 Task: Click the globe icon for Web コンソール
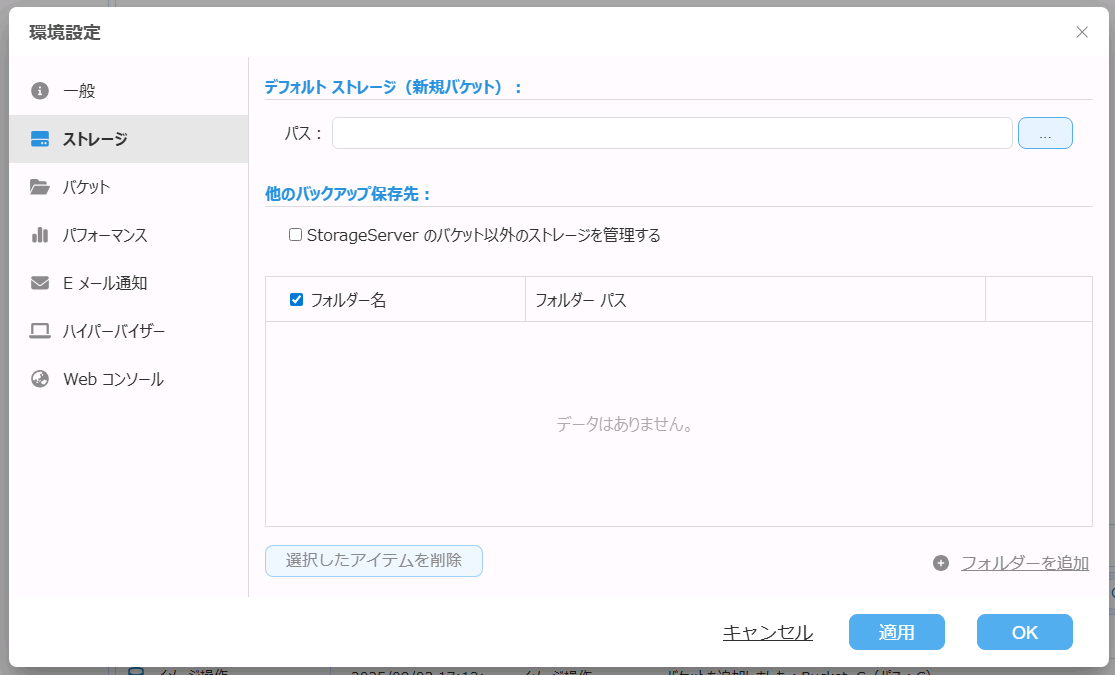(40, 379)
